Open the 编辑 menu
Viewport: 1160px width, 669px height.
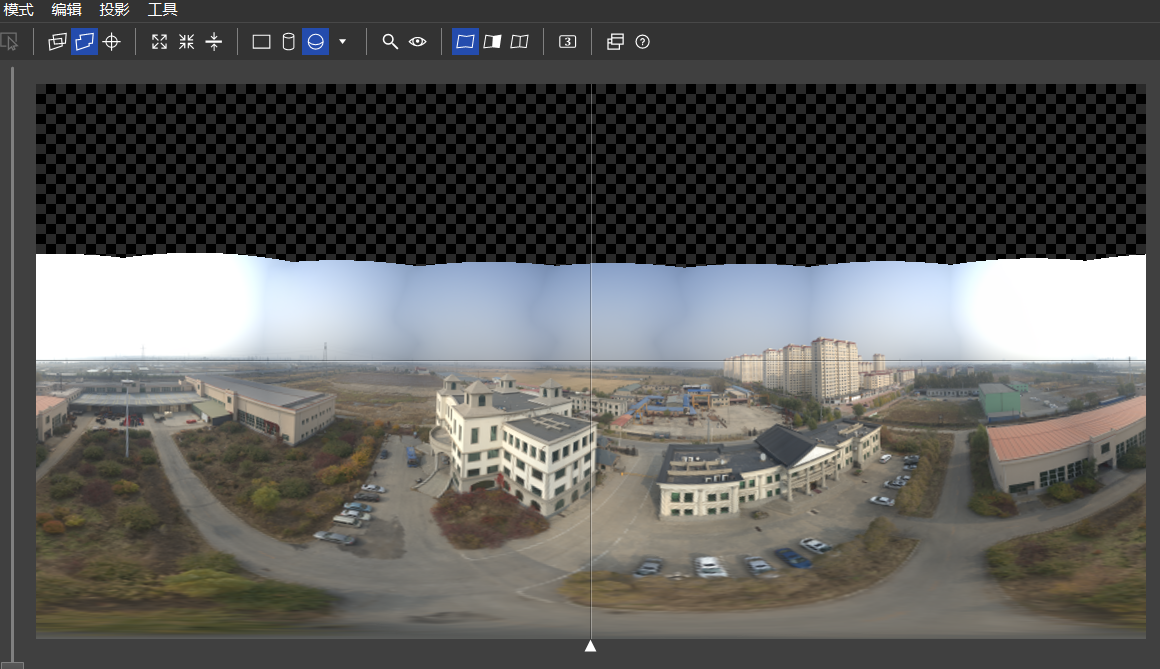(67, 10)
